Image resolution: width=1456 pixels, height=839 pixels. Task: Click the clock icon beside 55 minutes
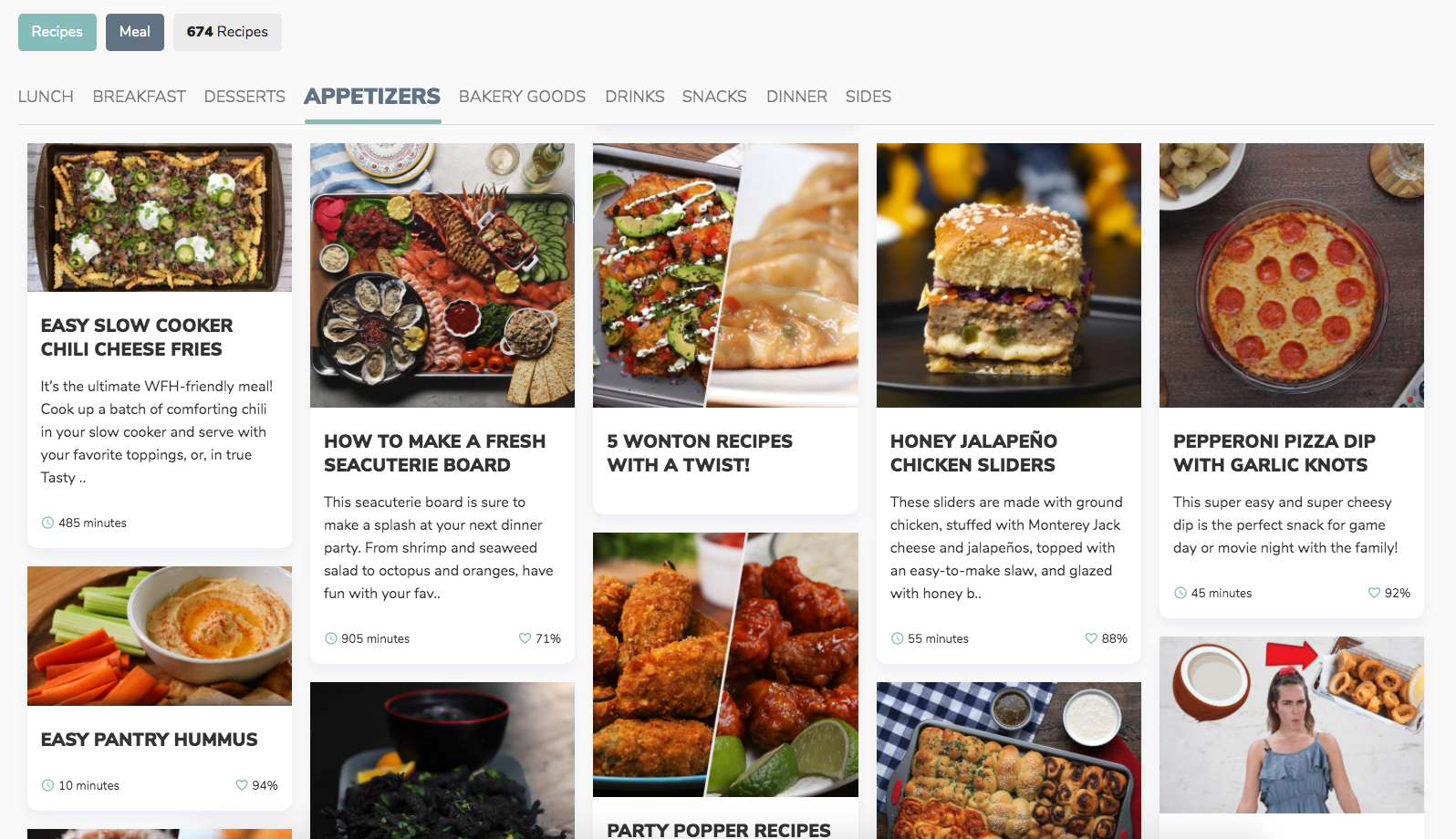coord(898,638)
